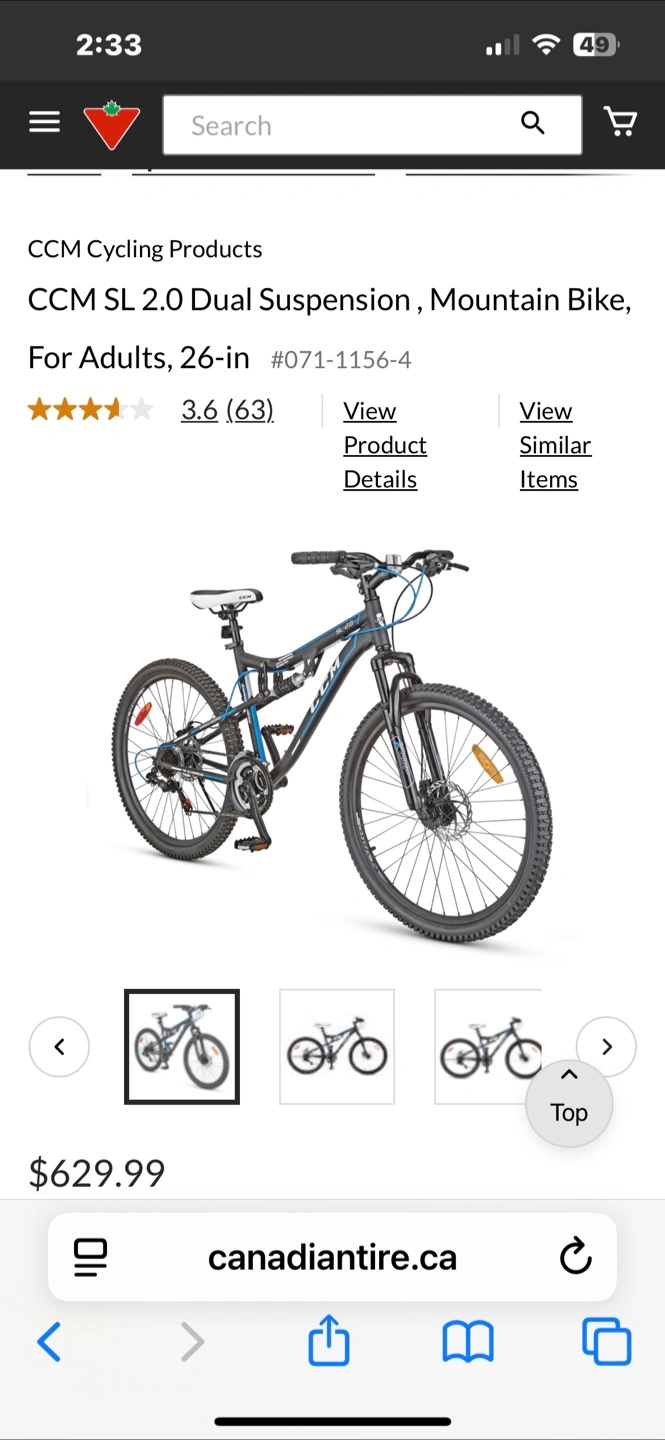Jump to Top of the page

pyautogui.click(x=569, y=1104)
